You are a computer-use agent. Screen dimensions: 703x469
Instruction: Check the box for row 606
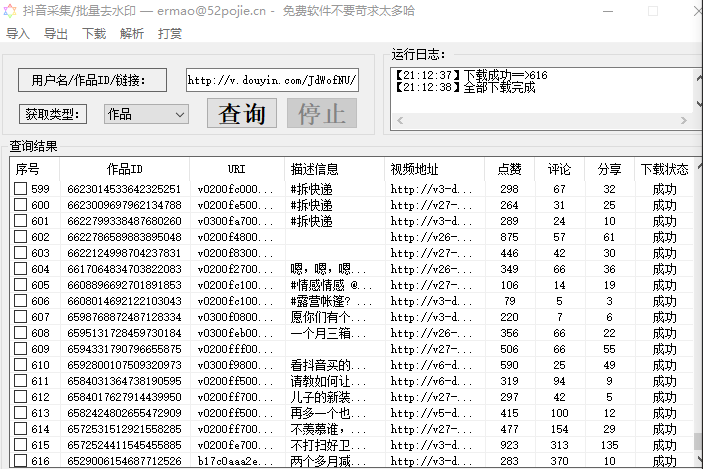[x=20, y=301]
